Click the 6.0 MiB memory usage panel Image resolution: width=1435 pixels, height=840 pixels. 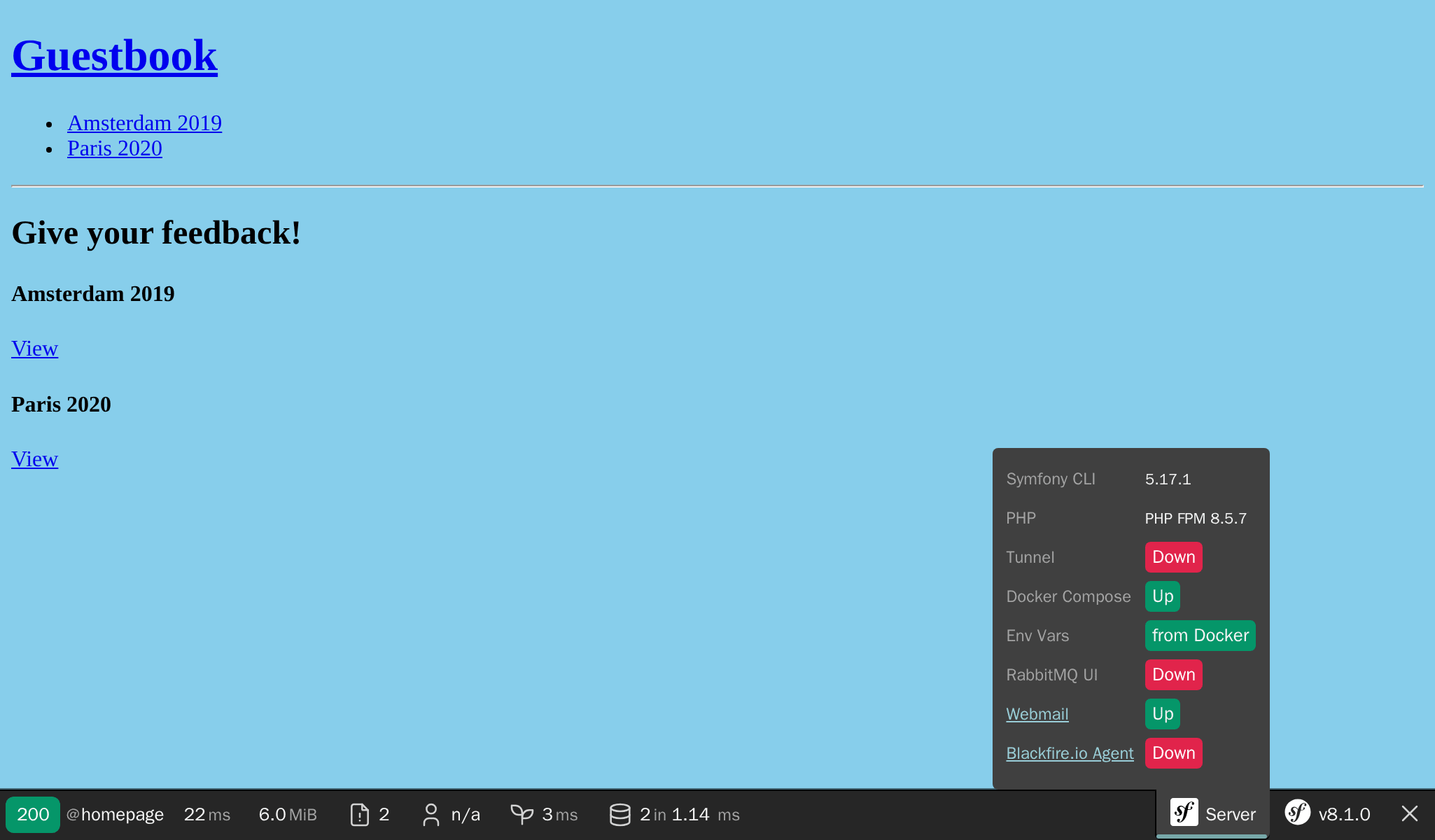[x=288, y=815]
